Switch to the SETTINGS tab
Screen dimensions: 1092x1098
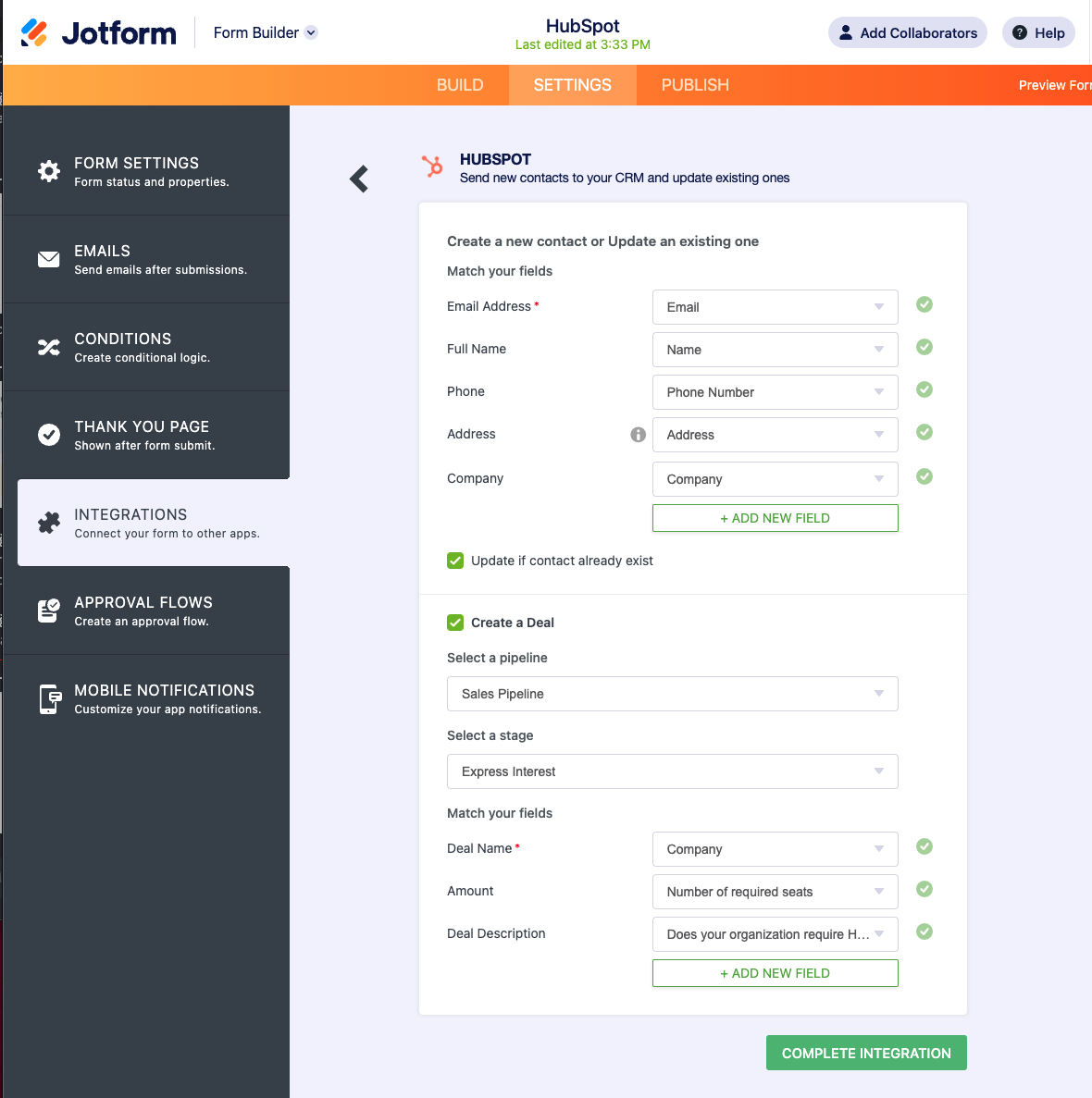572,85
